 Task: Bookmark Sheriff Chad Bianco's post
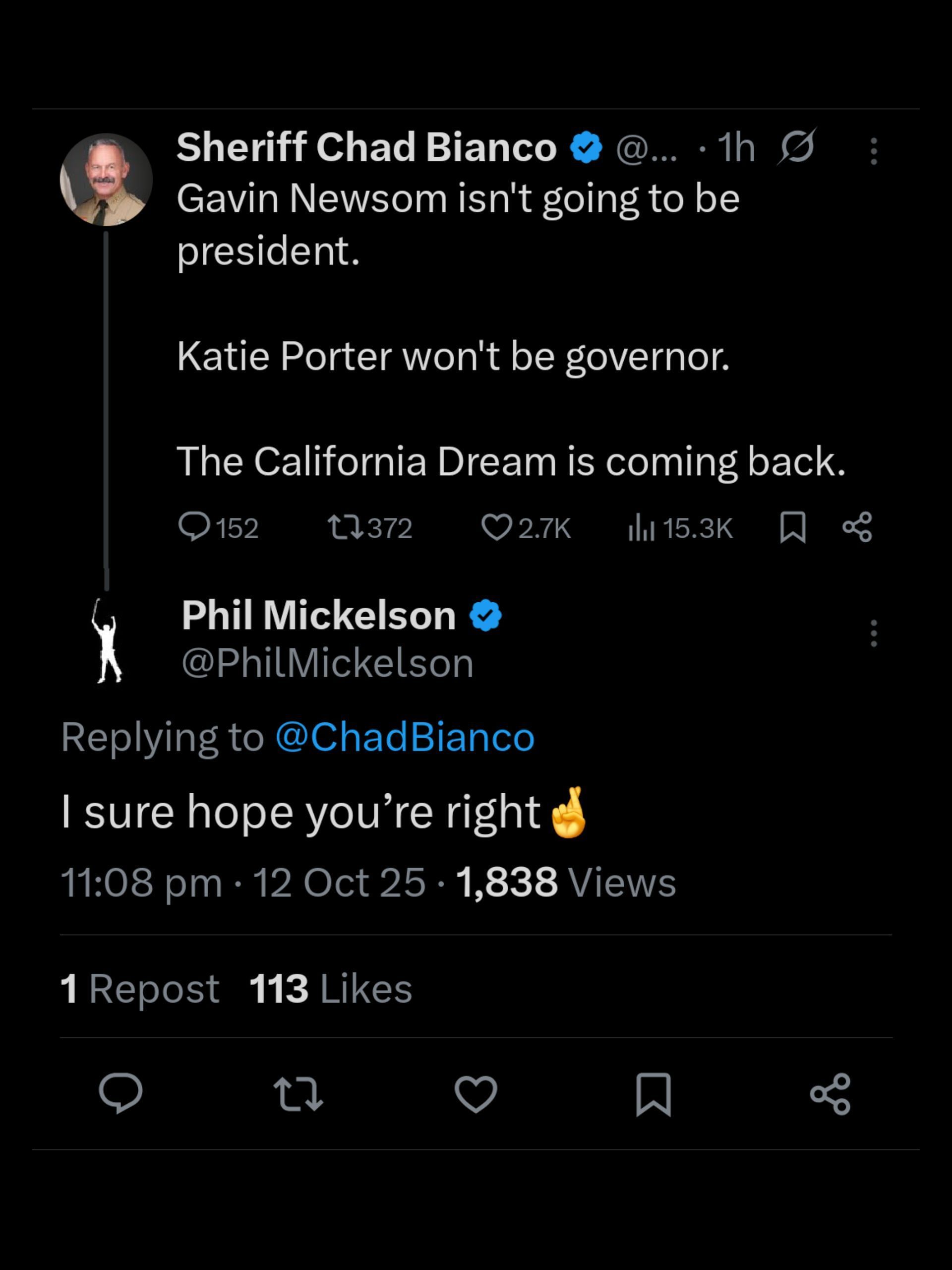[793, 527]
